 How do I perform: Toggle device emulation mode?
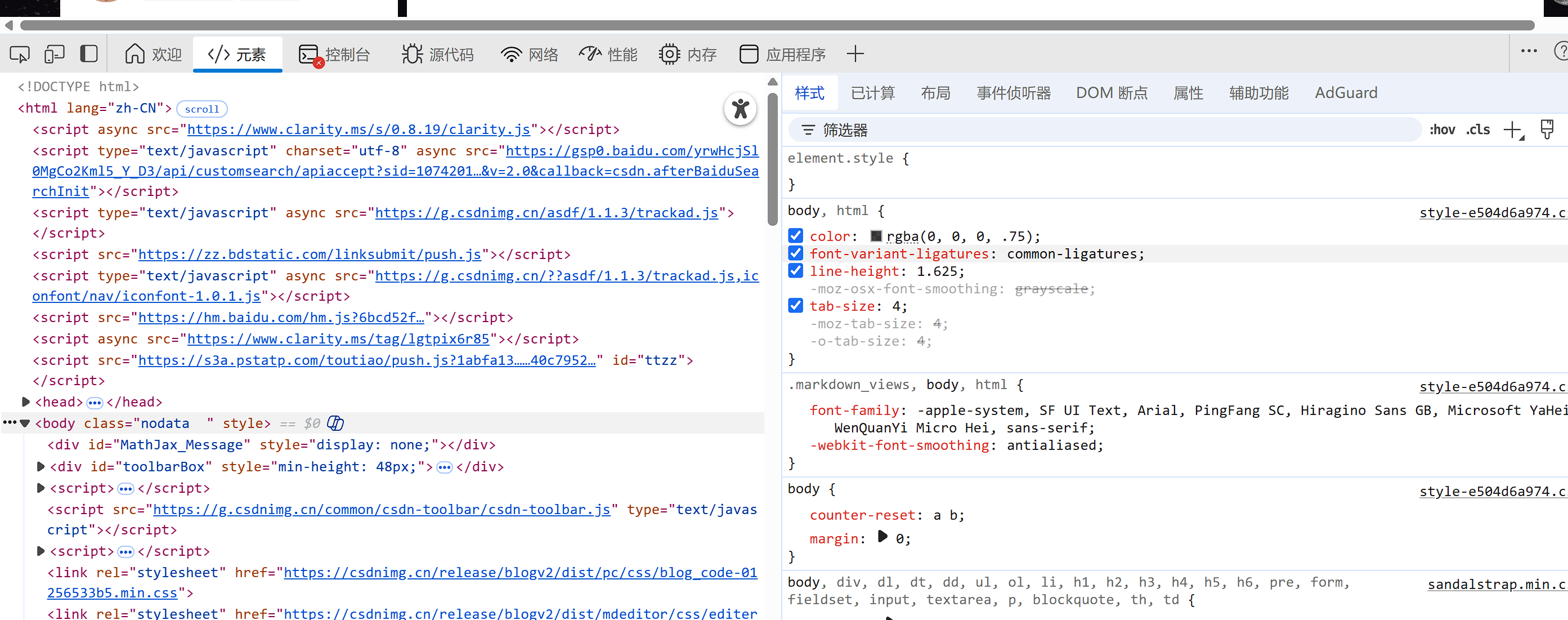coord(54,53)
